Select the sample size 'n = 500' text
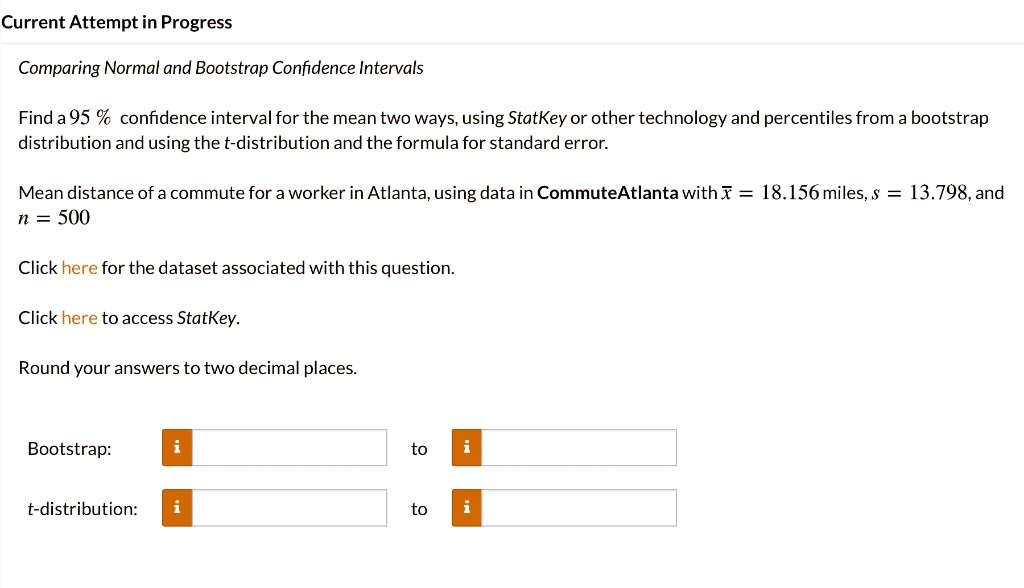Image resolution: width=1024 pixels, height=588 pixels. 54,217
